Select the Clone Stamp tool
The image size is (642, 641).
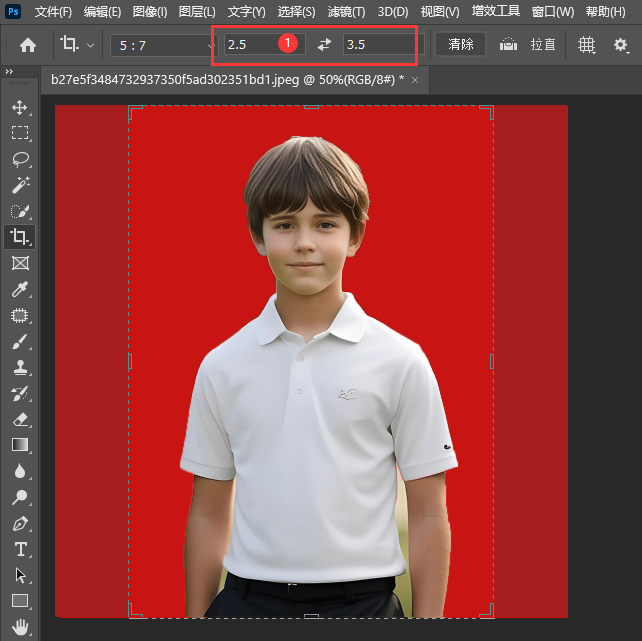(x=19, y=367)
